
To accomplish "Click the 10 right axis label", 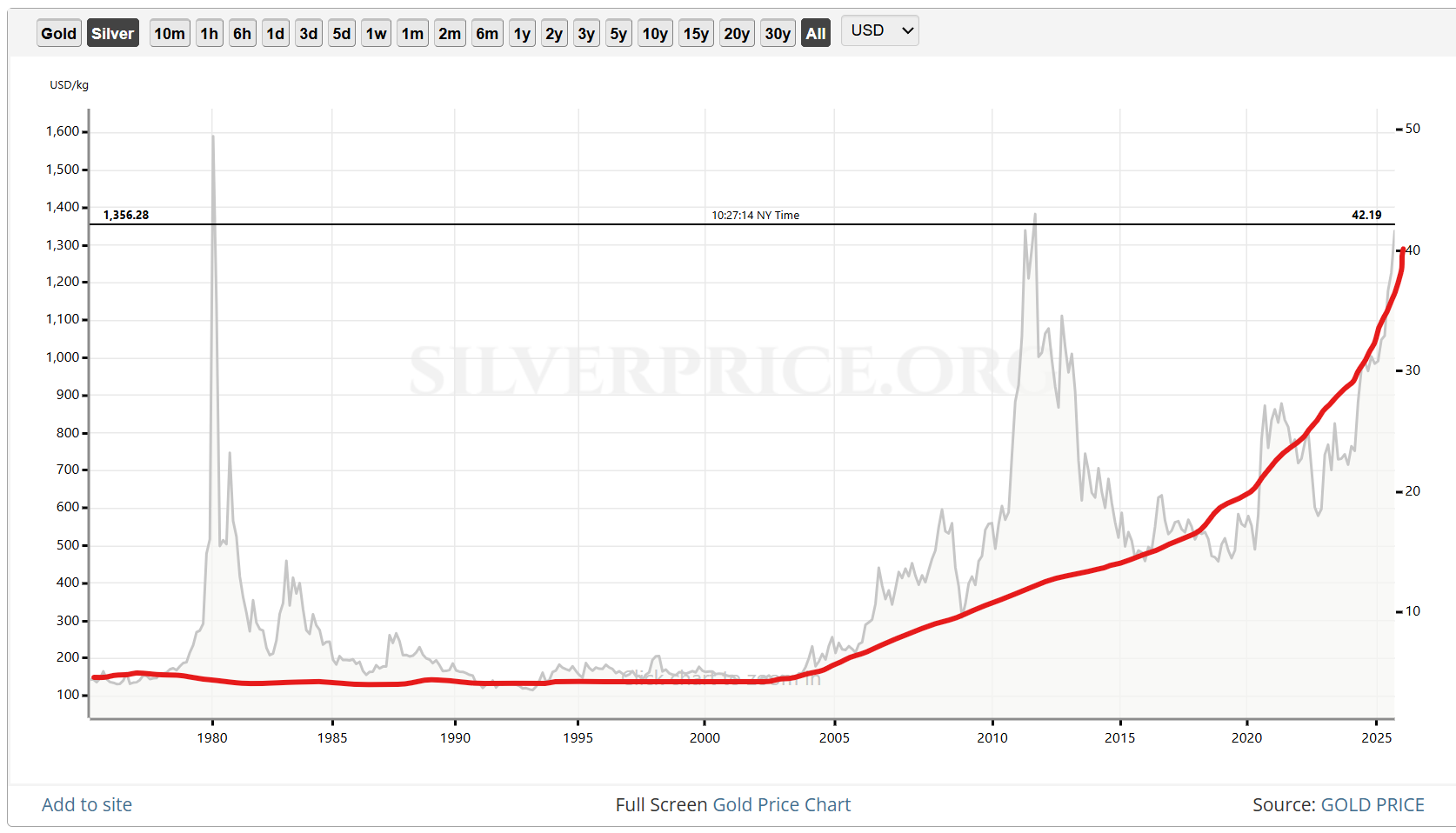I will [x=1413, y=611].
